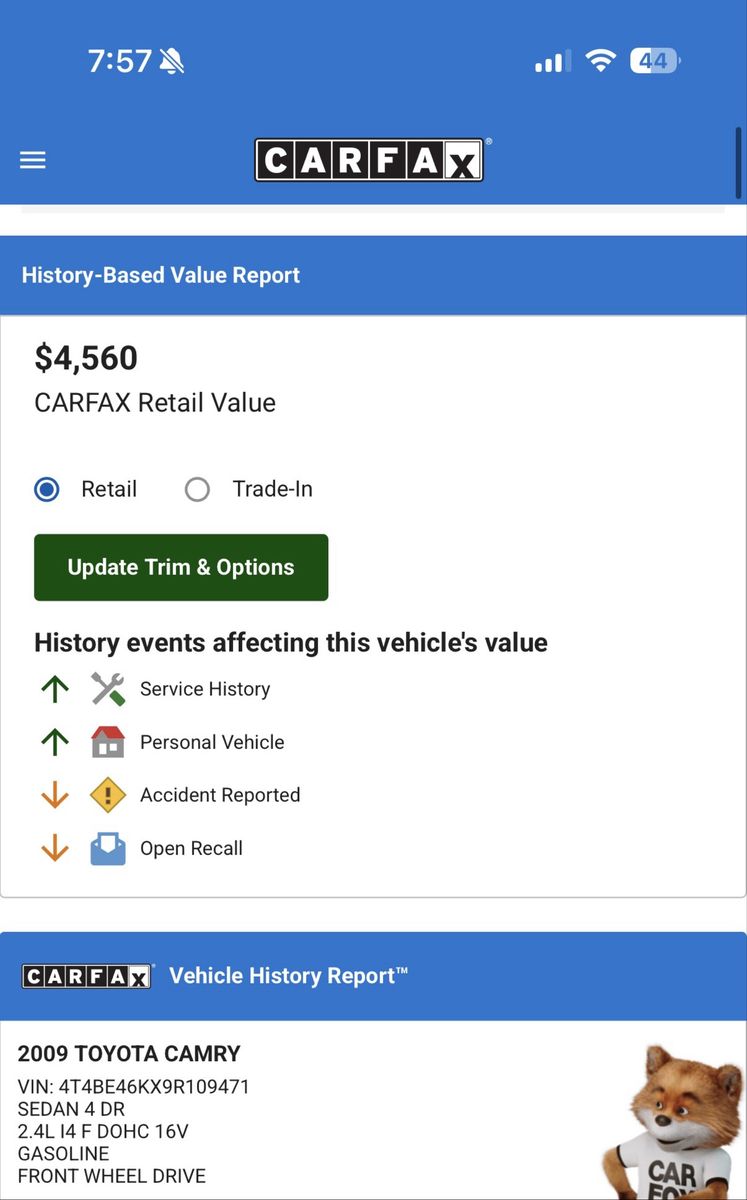Click the Service History event label
The height and width of the screenshot is (1200, 747).
[205, 689]
